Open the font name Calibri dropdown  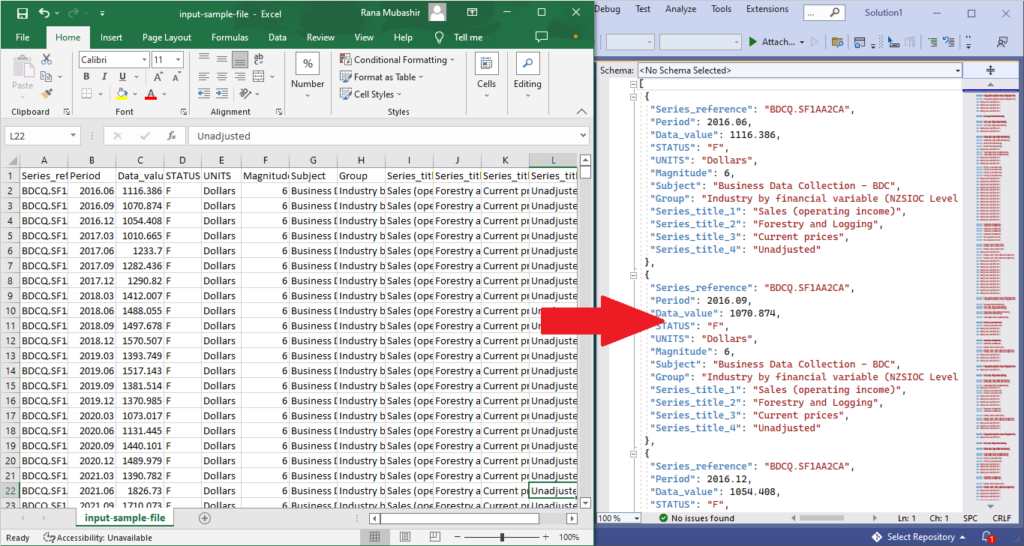(x=144, y=60)
